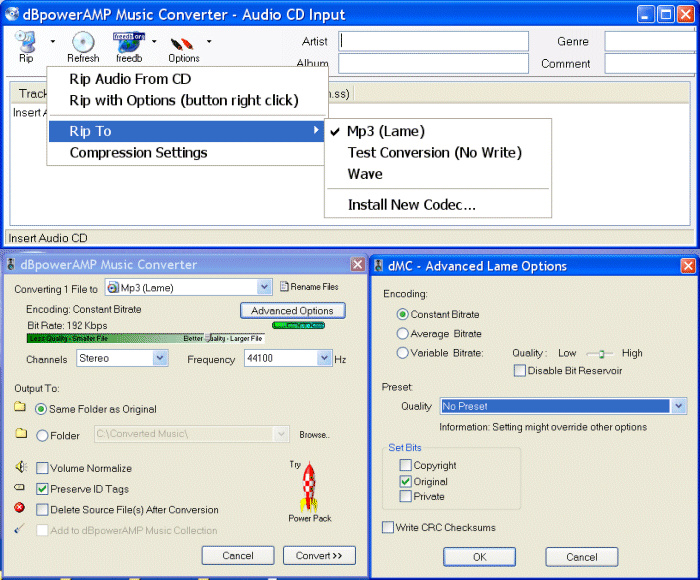Screen dimensions: 700x580
Task: Uncheck the Original bit checkbox
Action: click(405, 481)
